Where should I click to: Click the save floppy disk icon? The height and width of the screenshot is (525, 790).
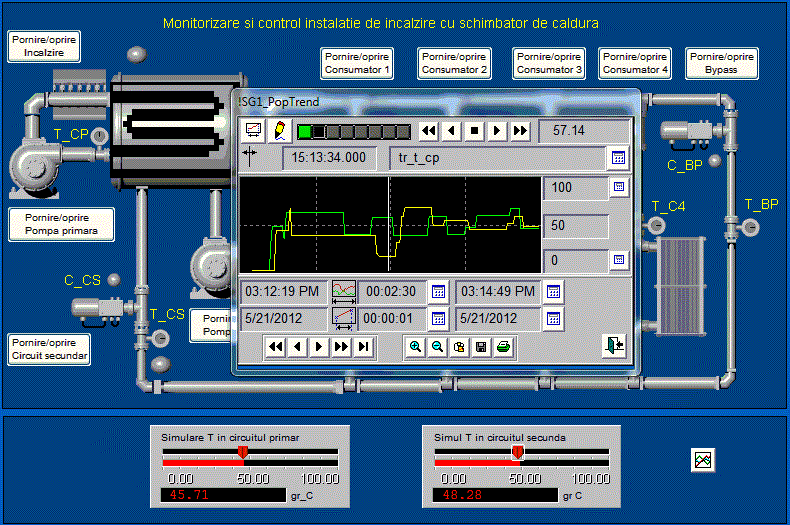tap(481, 347)
